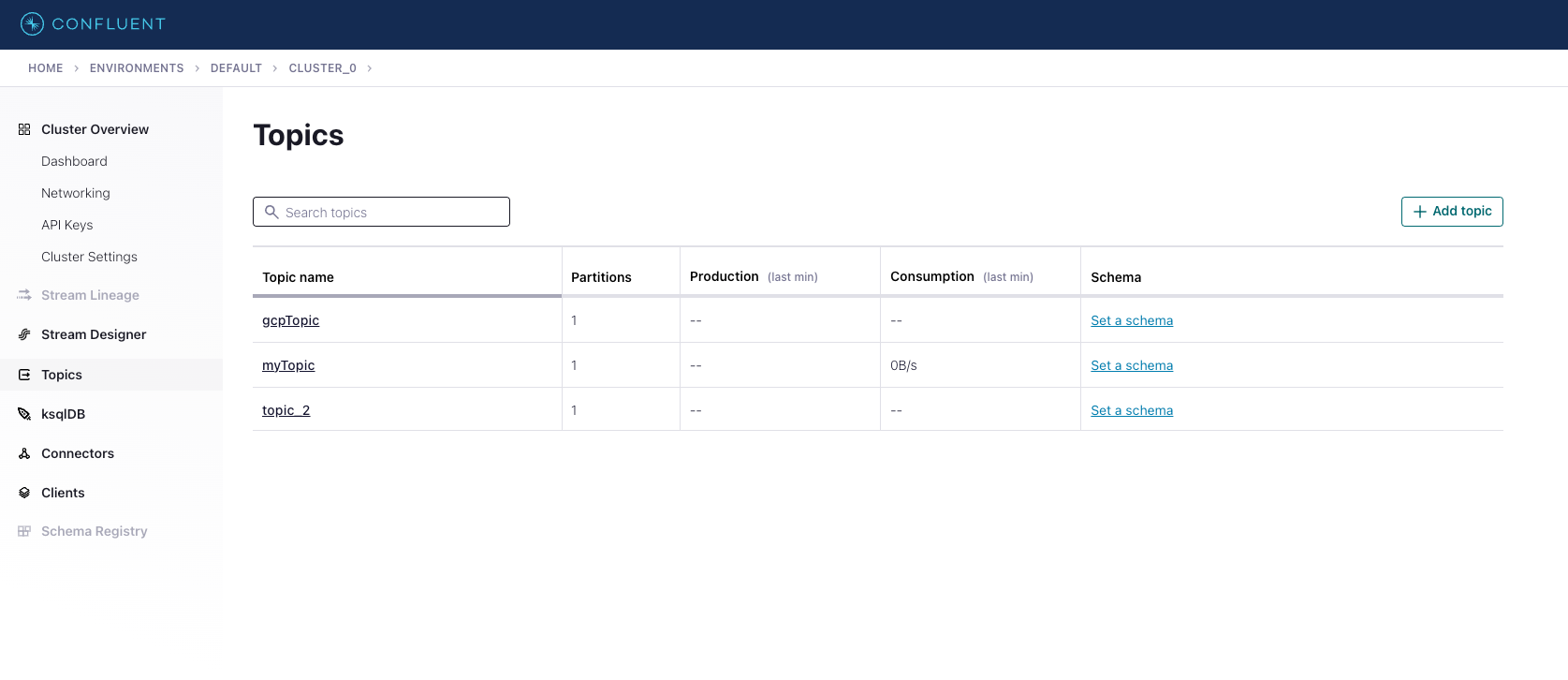
Task: Click the Cluster Overview grid icon
Action: point(24,129)
